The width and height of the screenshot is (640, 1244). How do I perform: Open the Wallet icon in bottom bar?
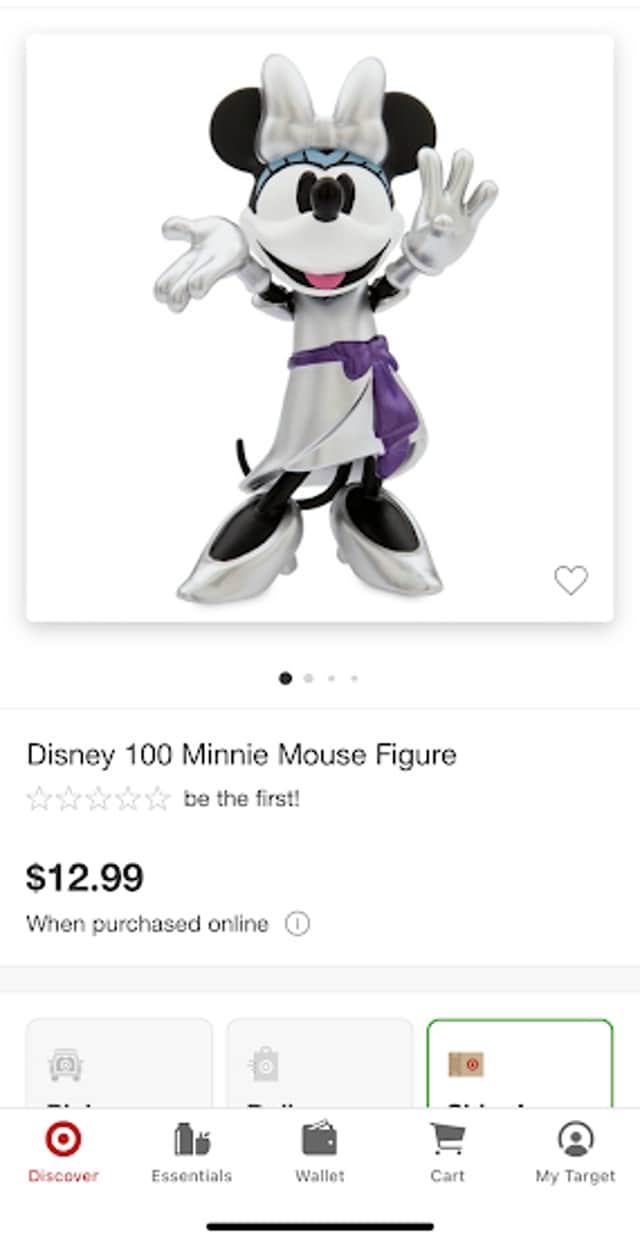pos(320,1139)
